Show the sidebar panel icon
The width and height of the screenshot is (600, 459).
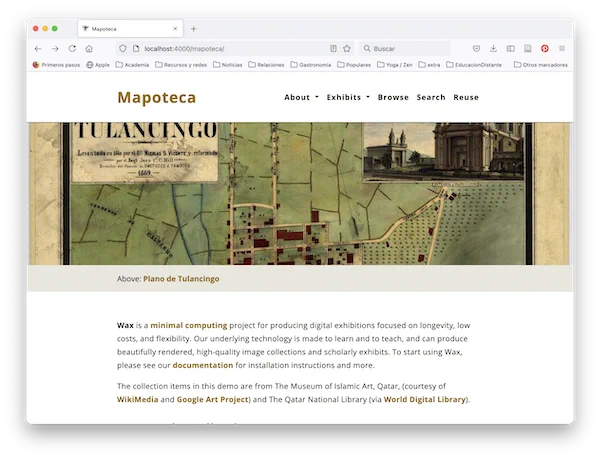coord(510,49)
